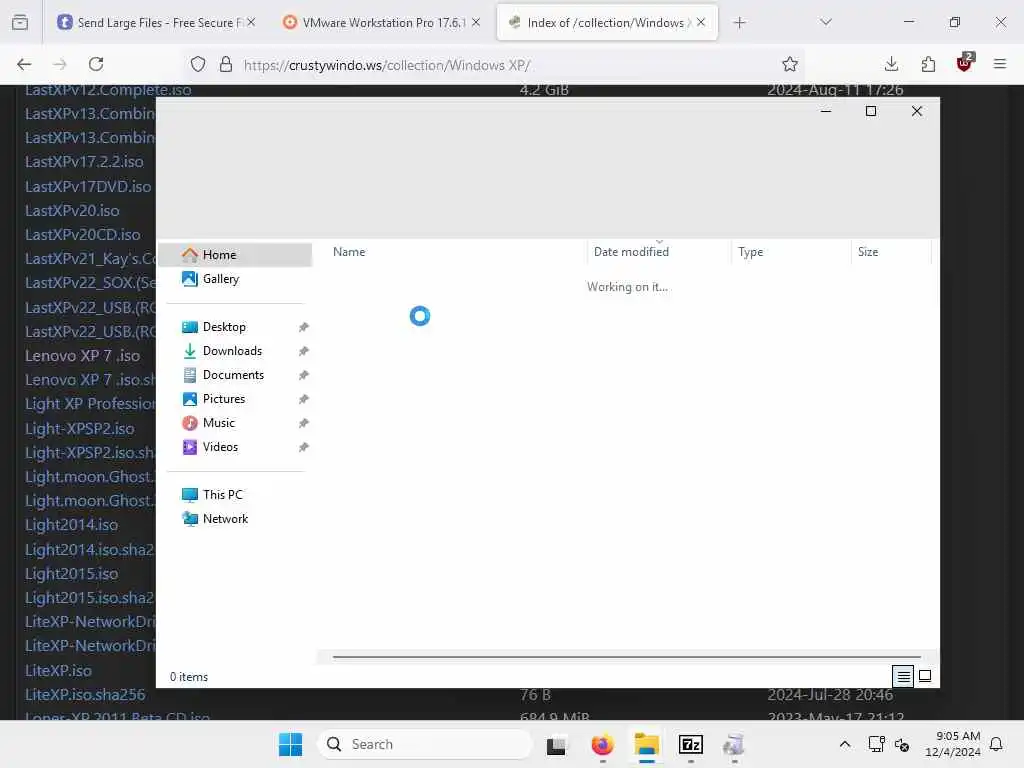1024x768 pixels.
Task: Open the clock and calendar flyout
Action: coord(953,744)
